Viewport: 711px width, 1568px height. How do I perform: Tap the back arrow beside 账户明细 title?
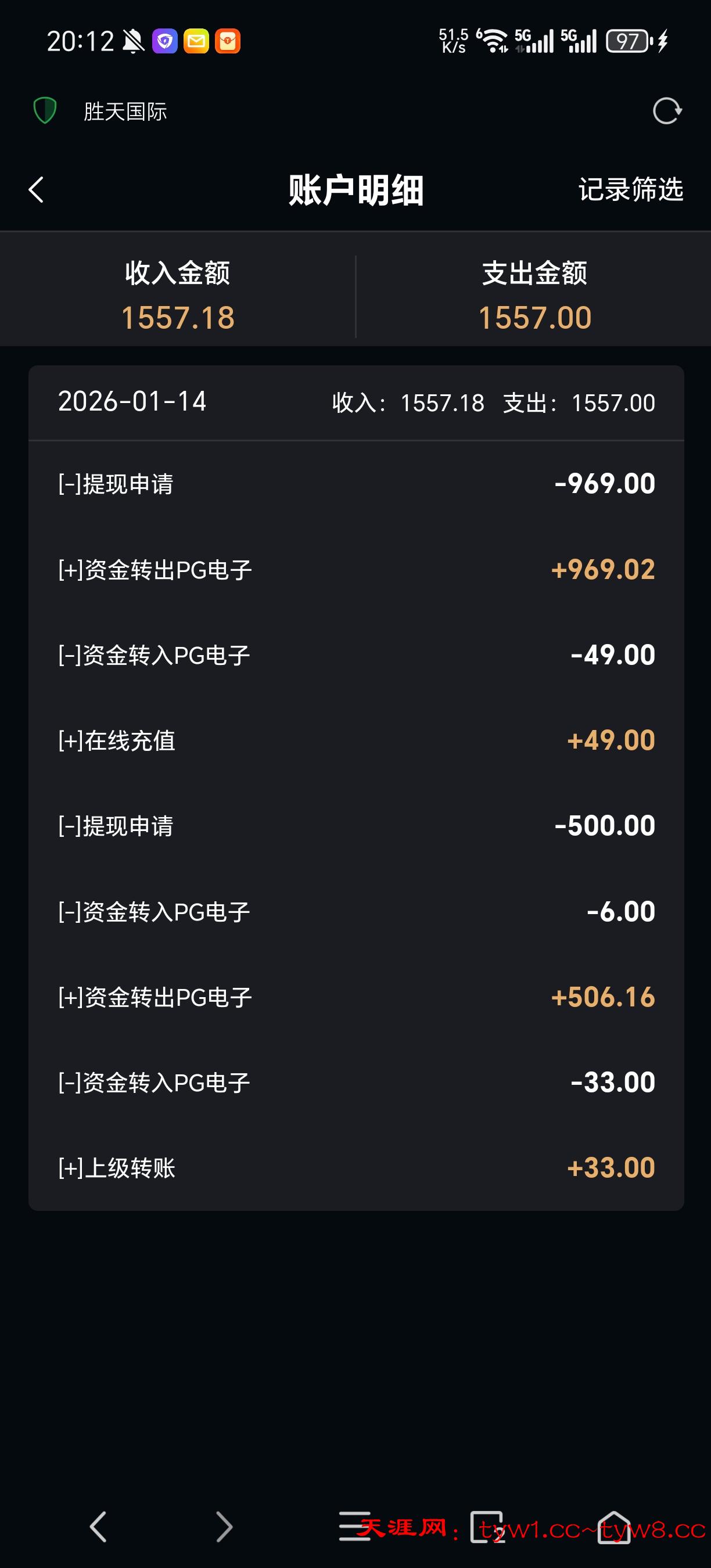[37, 189]
